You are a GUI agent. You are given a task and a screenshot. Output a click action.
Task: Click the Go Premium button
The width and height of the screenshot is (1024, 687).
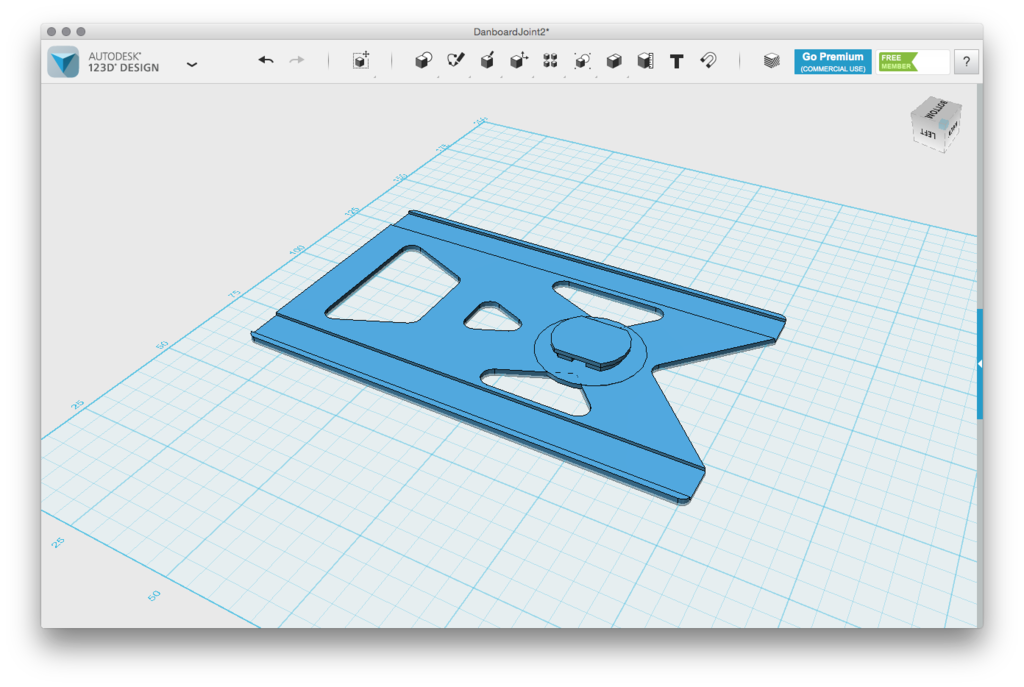pos(833,62)
